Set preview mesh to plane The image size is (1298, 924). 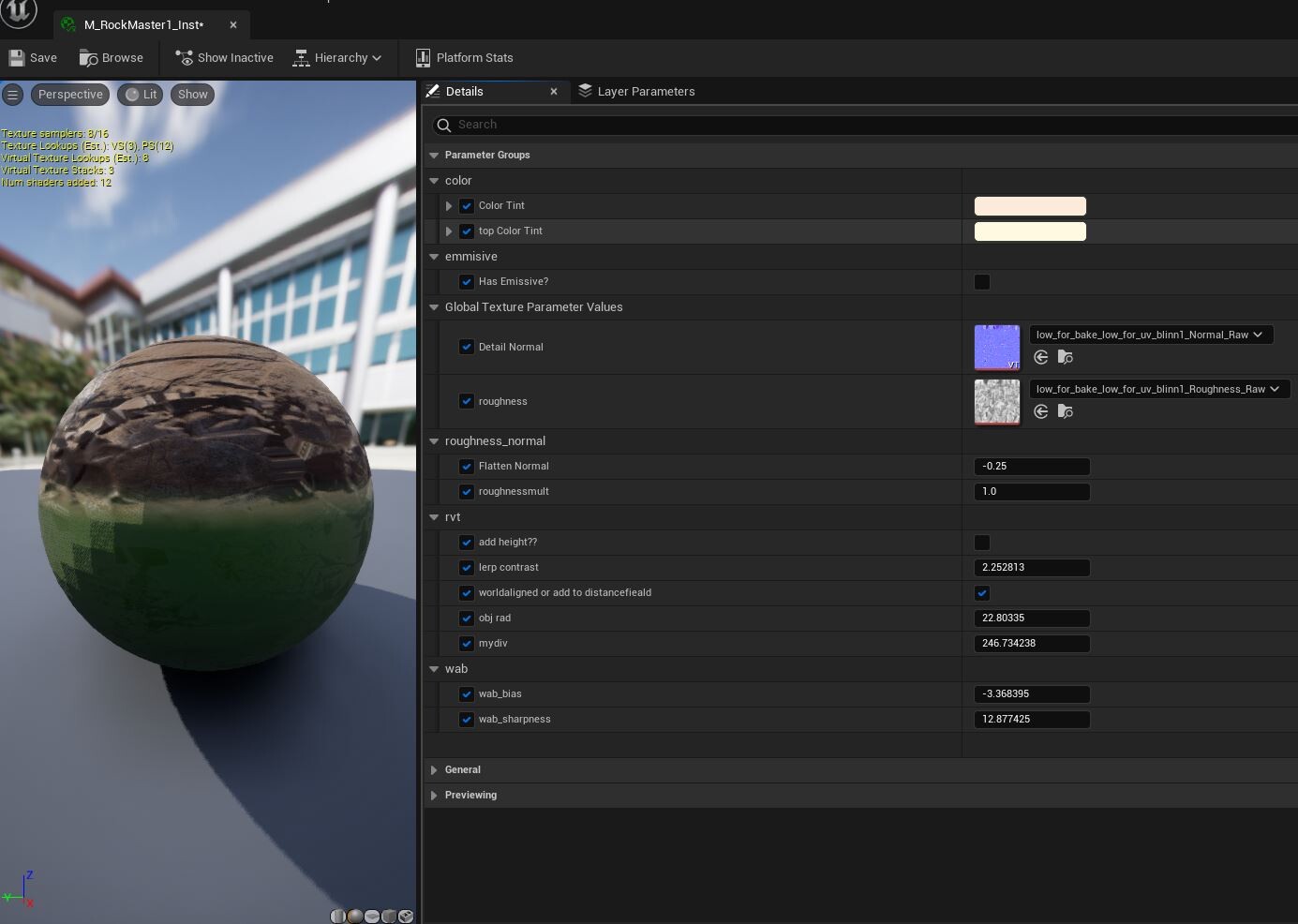pyautogui.click(x=372, y=916)
